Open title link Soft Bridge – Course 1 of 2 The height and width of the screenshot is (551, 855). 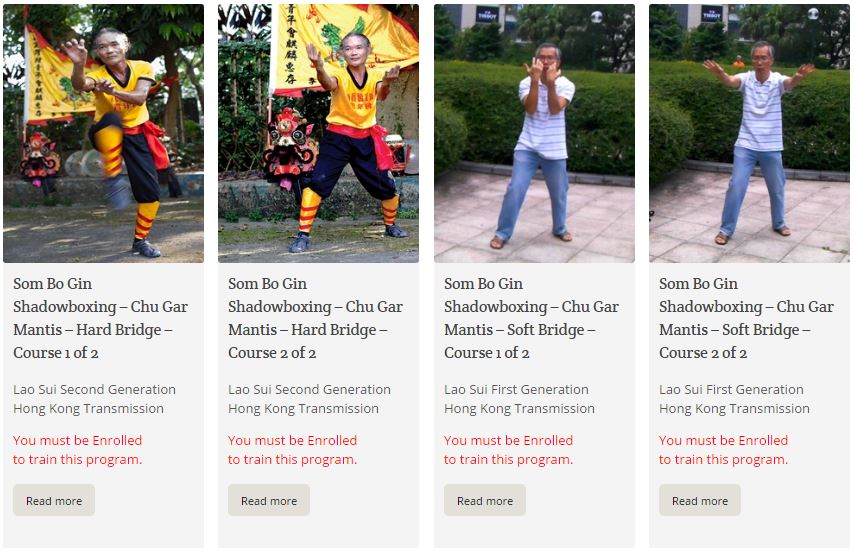[x=531, y=318]
